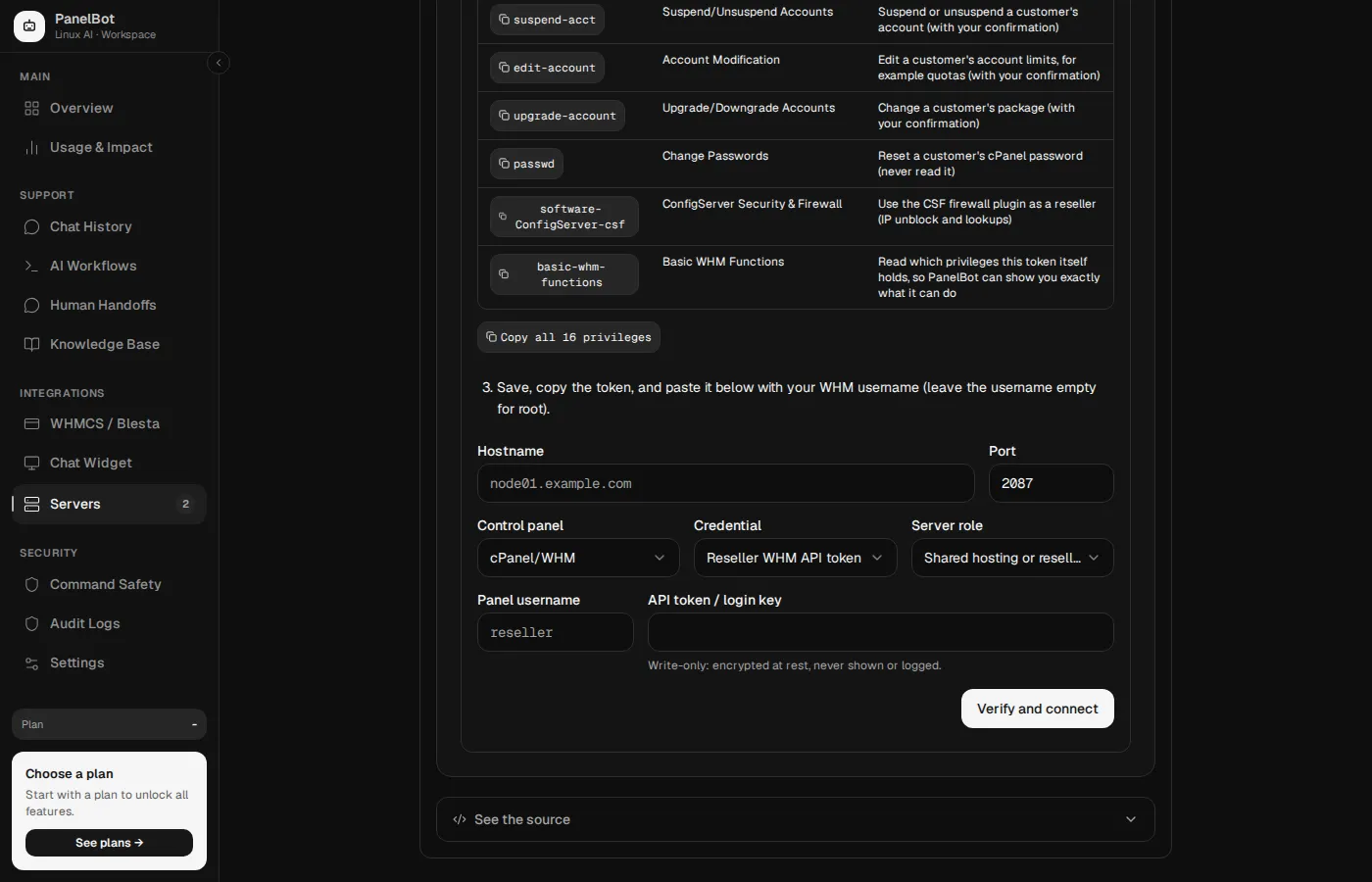Viewport: 1372px width, 882px height.
Task: Click the 'Basic WHM Functions' cell
Action: pos(723,262)
